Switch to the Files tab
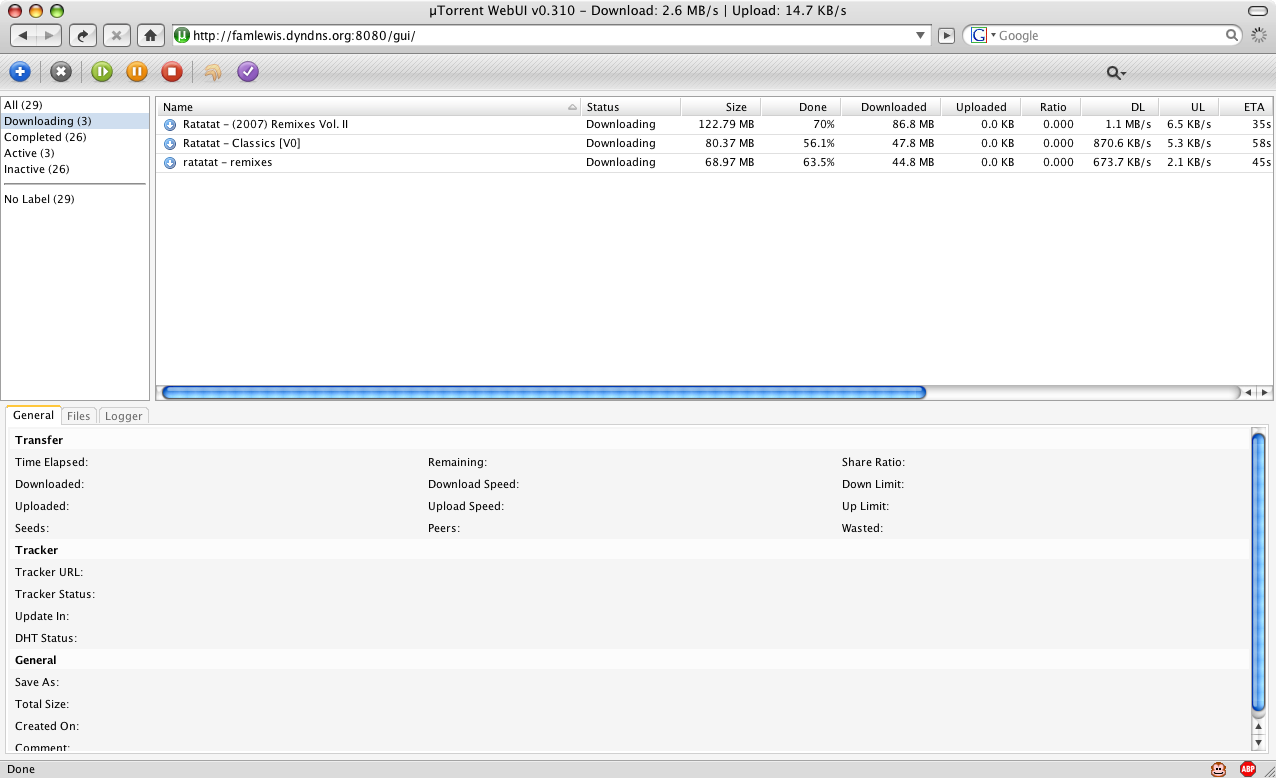Viewport: 1276px width, 778px height. (78, 416)
